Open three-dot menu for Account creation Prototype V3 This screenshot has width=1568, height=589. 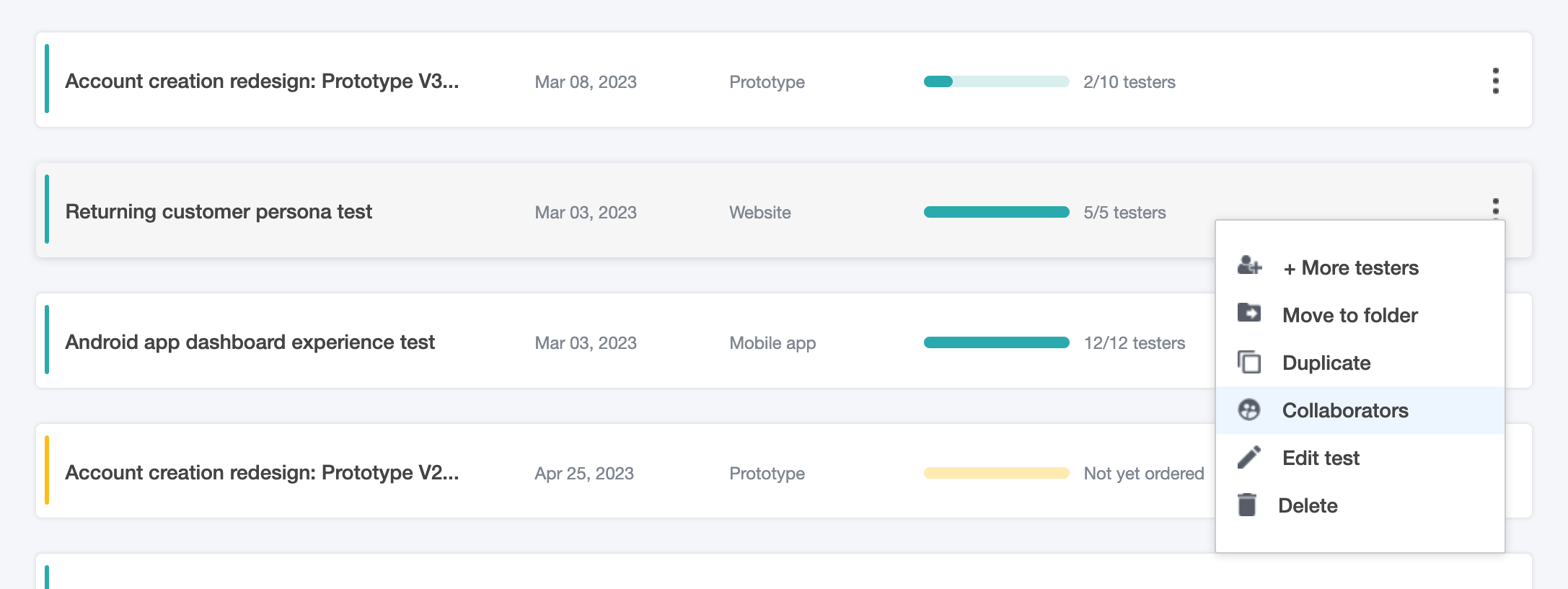1495,81
